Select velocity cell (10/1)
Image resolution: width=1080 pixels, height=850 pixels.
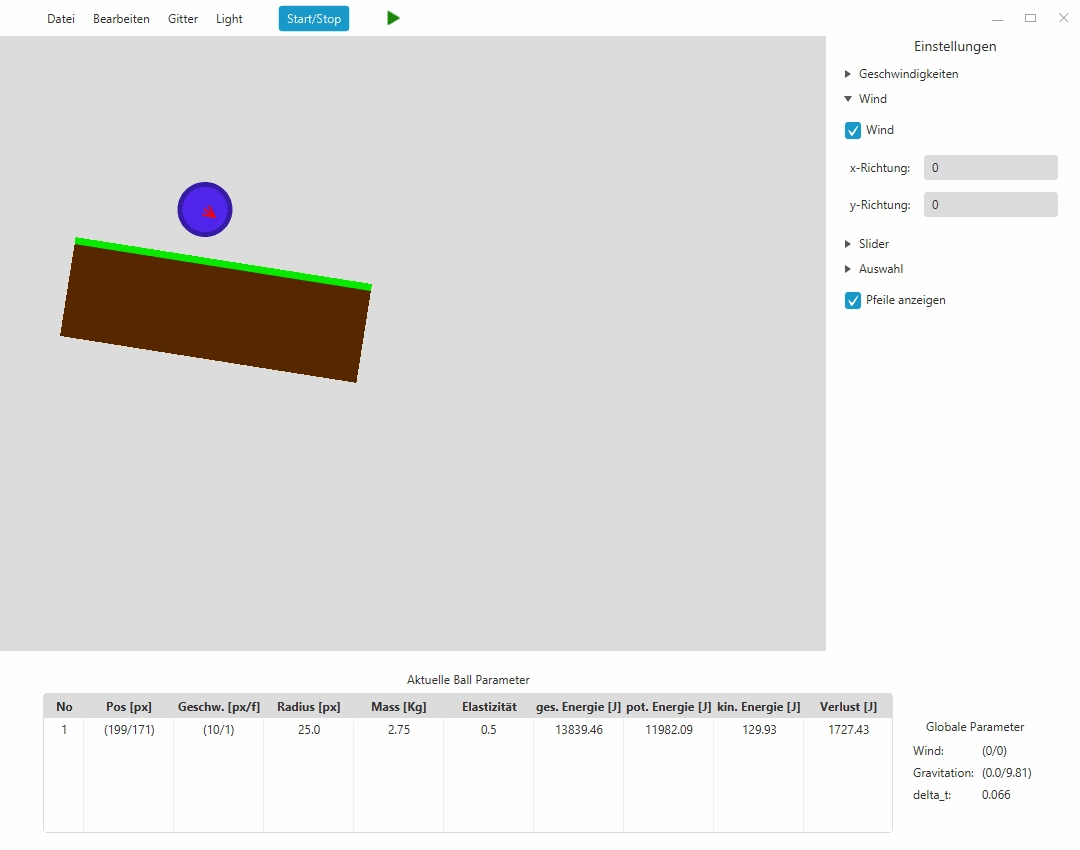click(x=219, y=729)
